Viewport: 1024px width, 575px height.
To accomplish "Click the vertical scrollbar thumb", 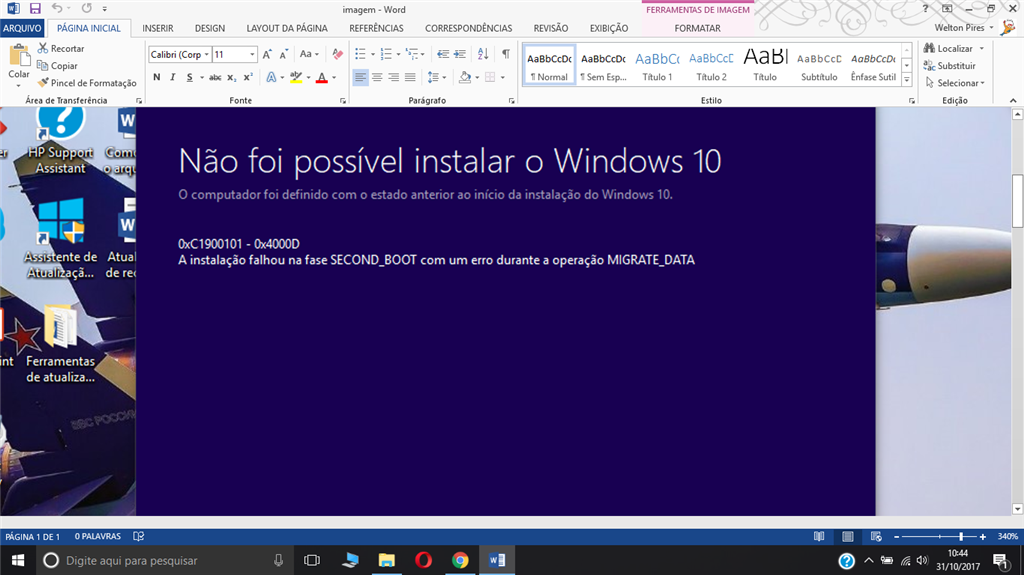I will click(x=1017, y=201).
